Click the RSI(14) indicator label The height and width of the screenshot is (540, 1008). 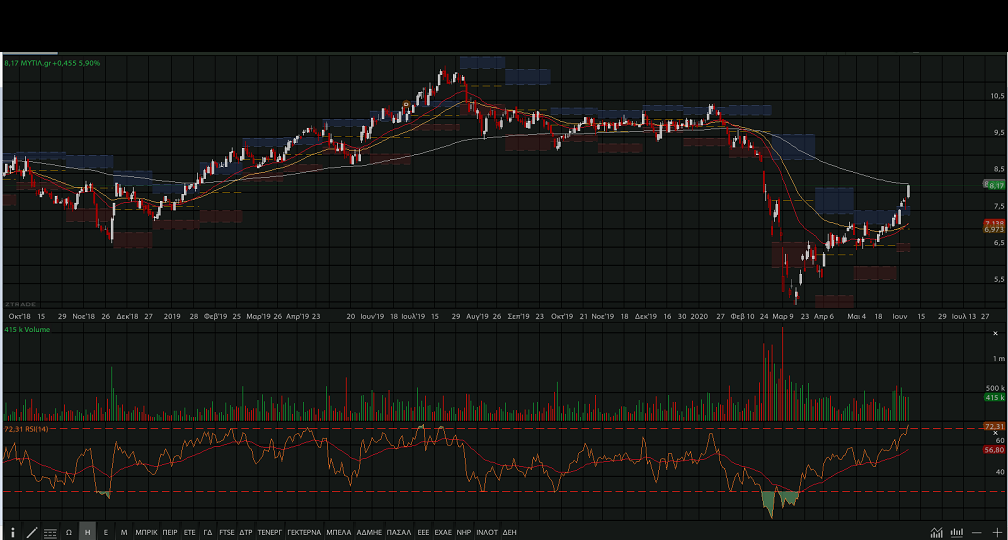pyautogui.click(x=27, y=429)
